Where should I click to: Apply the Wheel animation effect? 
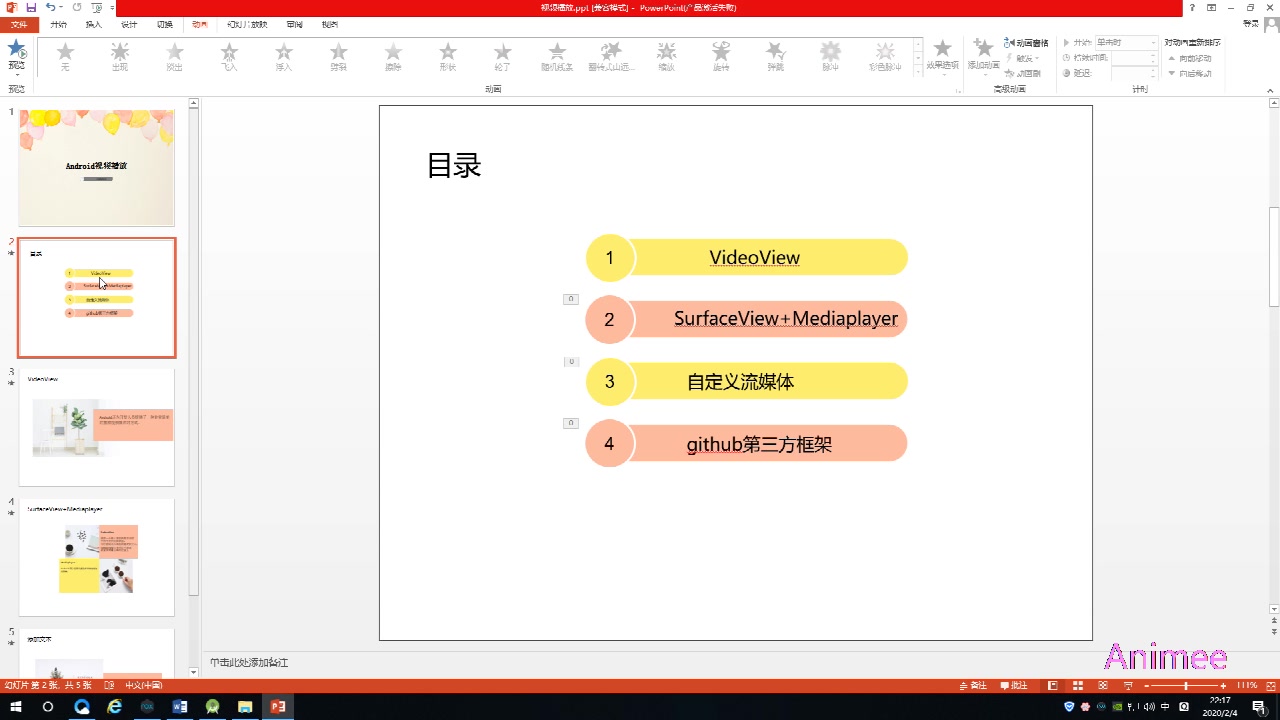[x=503, y=56]
